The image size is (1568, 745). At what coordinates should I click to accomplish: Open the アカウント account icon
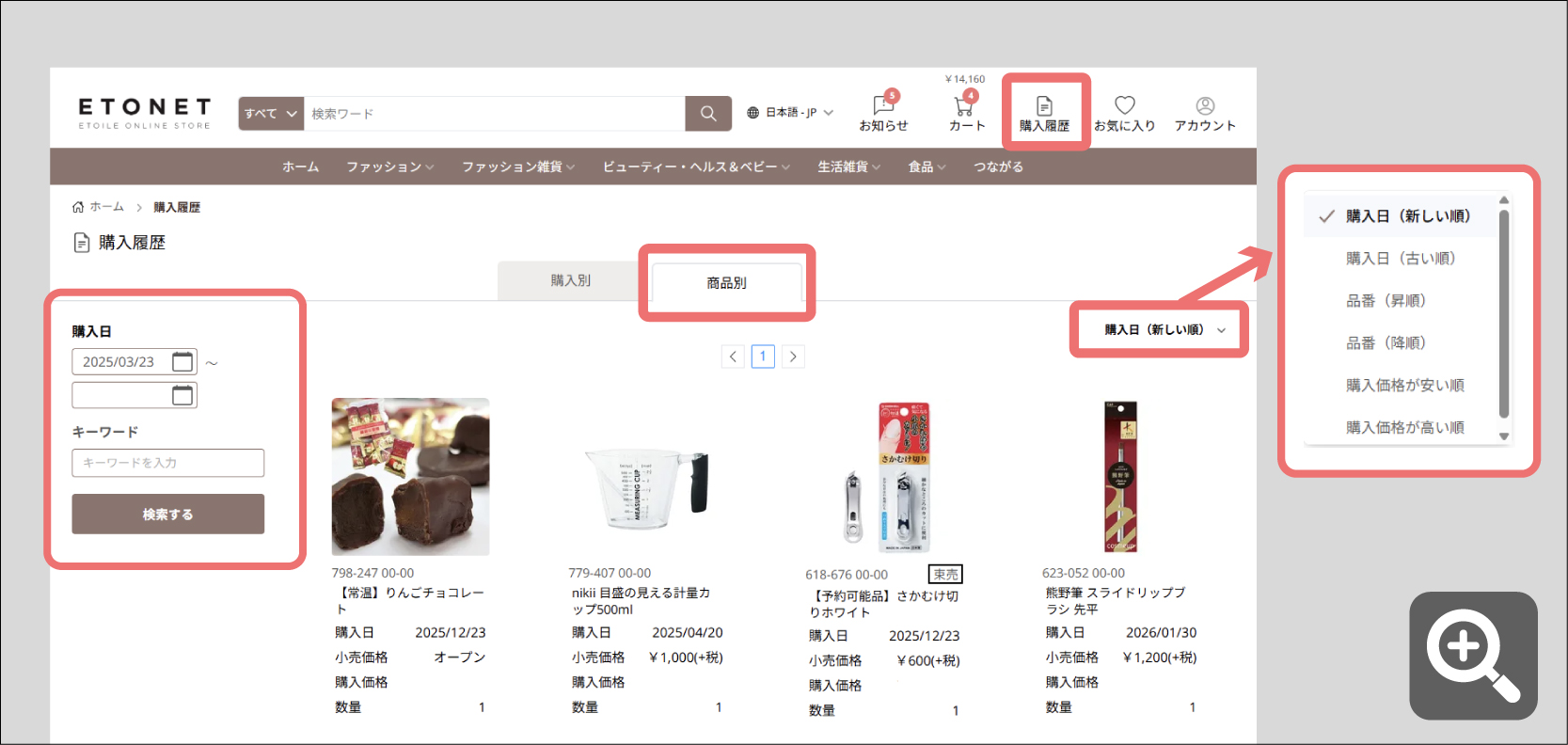[x=1205, y=114]
